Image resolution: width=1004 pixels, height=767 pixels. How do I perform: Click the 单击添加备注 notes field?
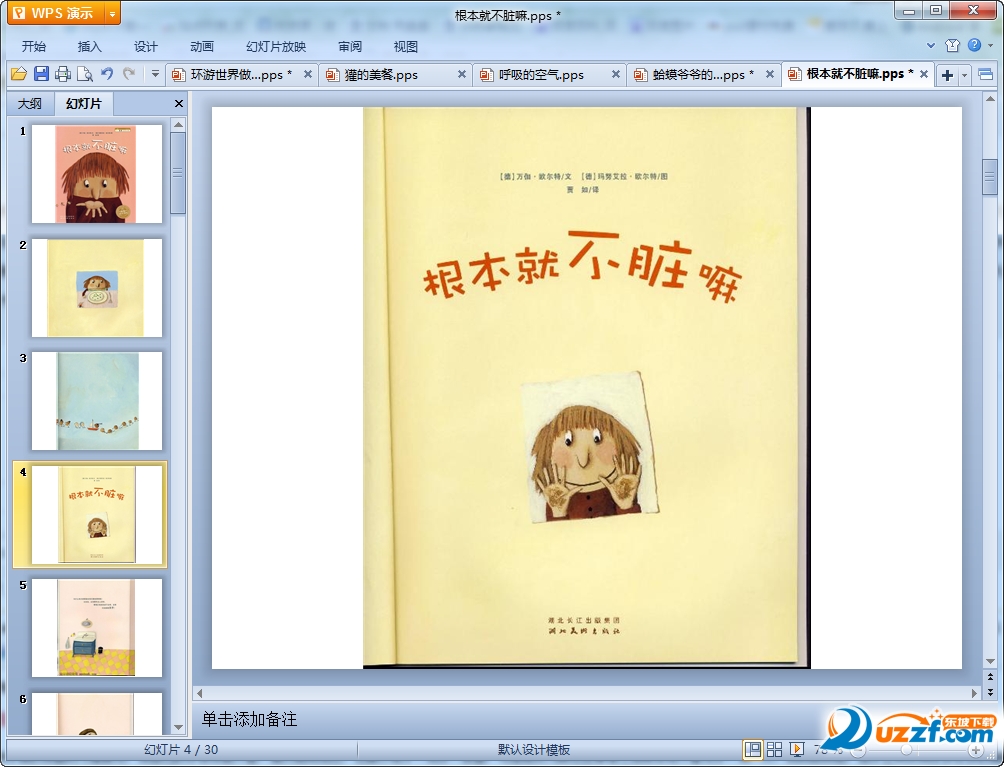[512, 719]
